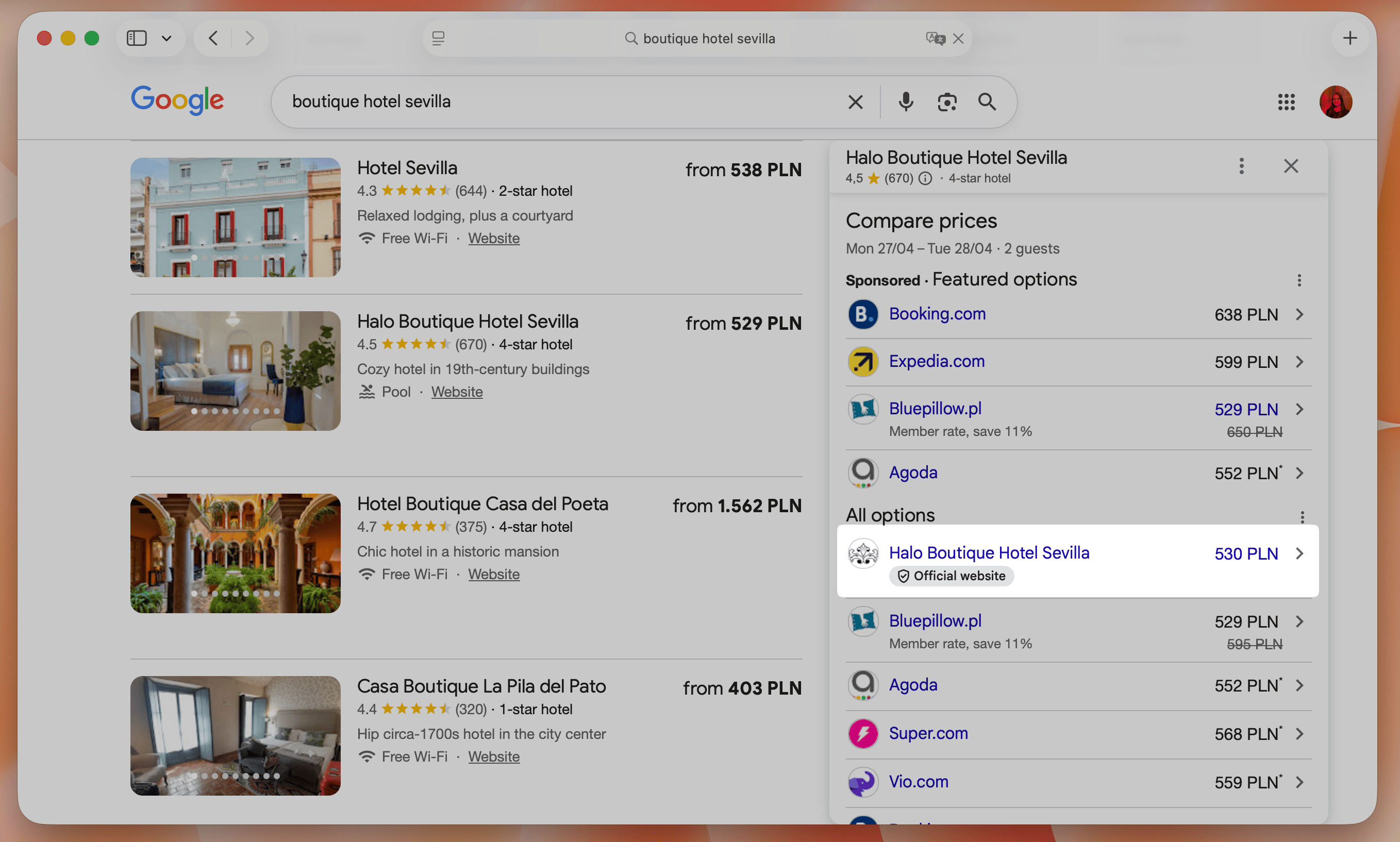Open the Google apps grid
1400x842 pixels.
pyautogui.click(x=1287, y=102)
